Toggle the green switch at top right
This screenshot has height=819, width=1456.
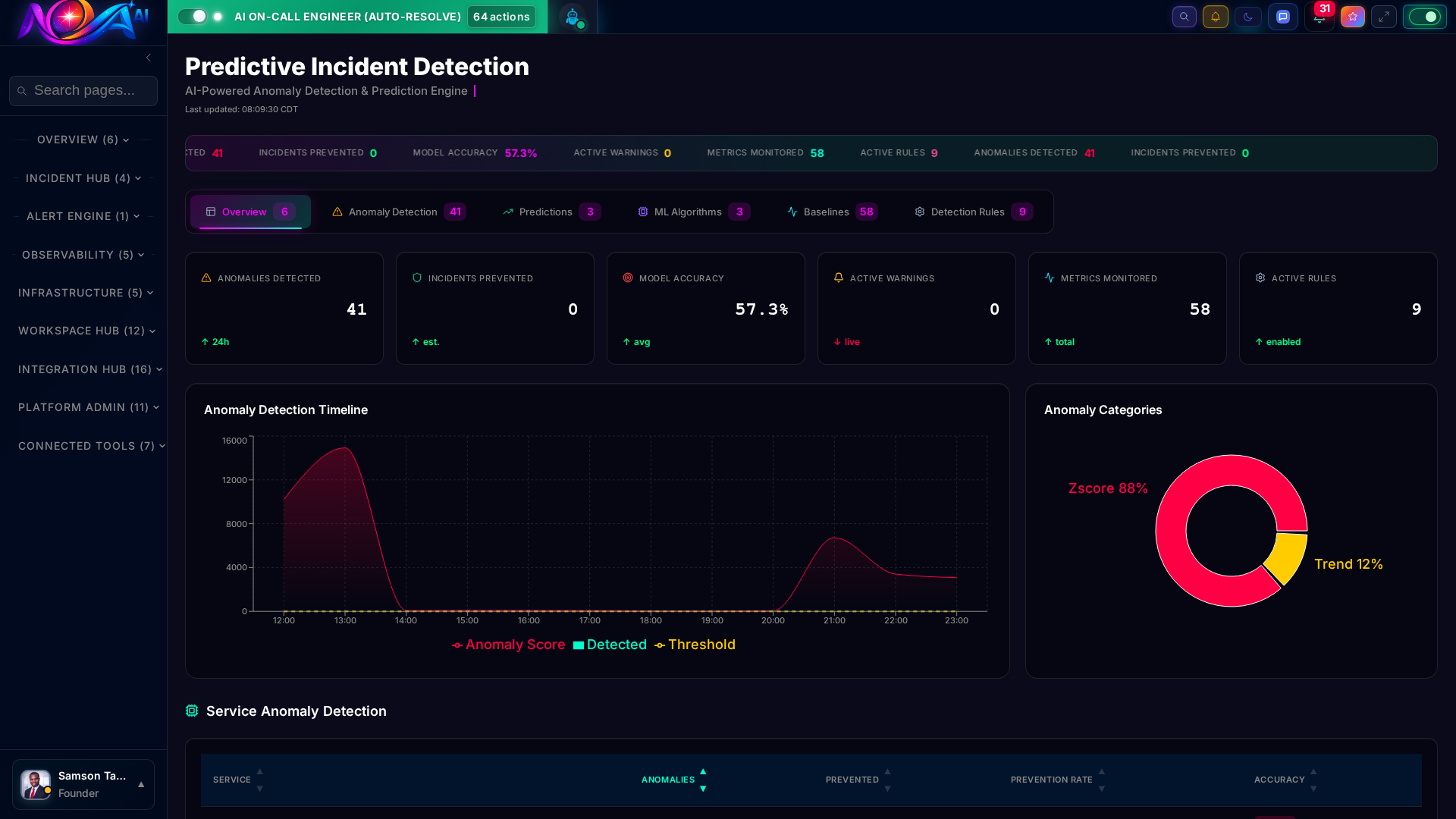coord(1424,16)
